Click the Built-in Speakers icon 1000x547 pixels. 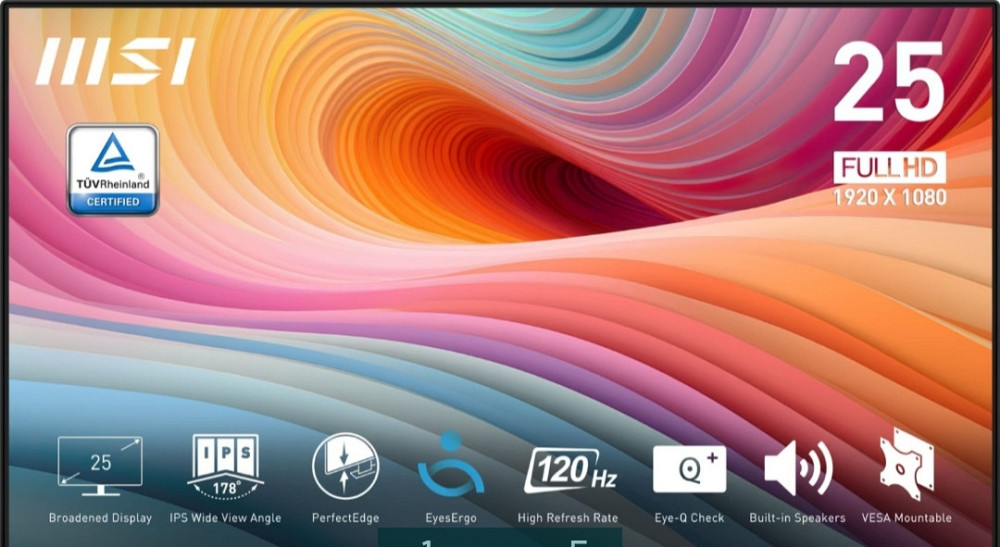point(797,468)
